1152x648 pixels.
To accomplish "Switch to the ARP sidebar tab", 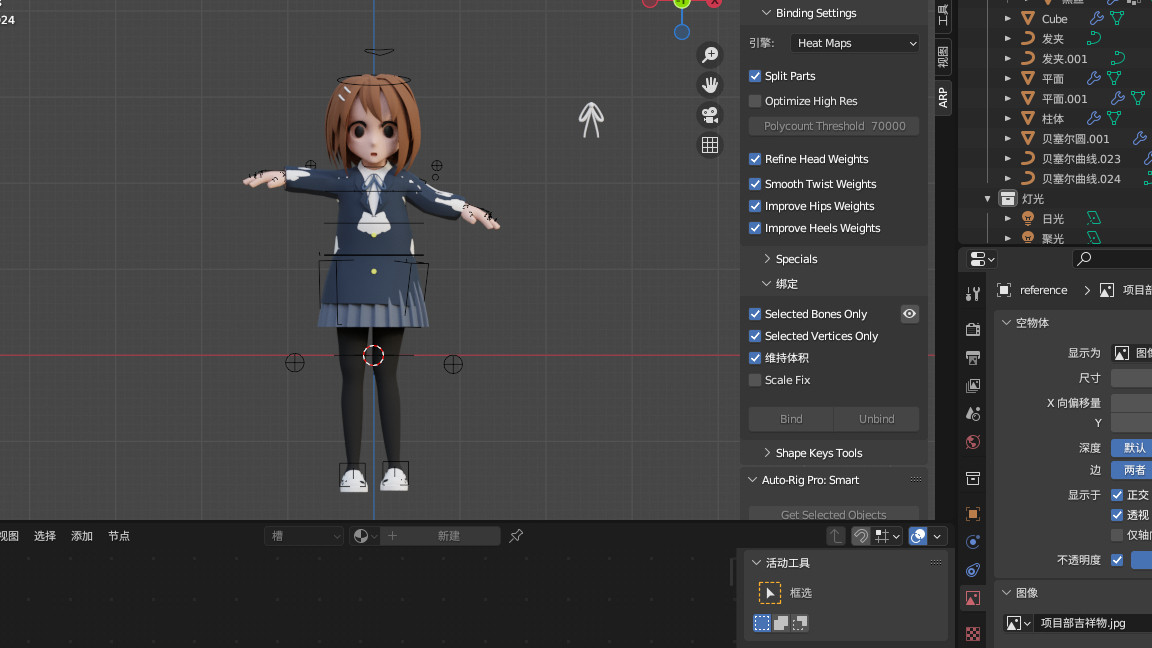I will (942, 96).
